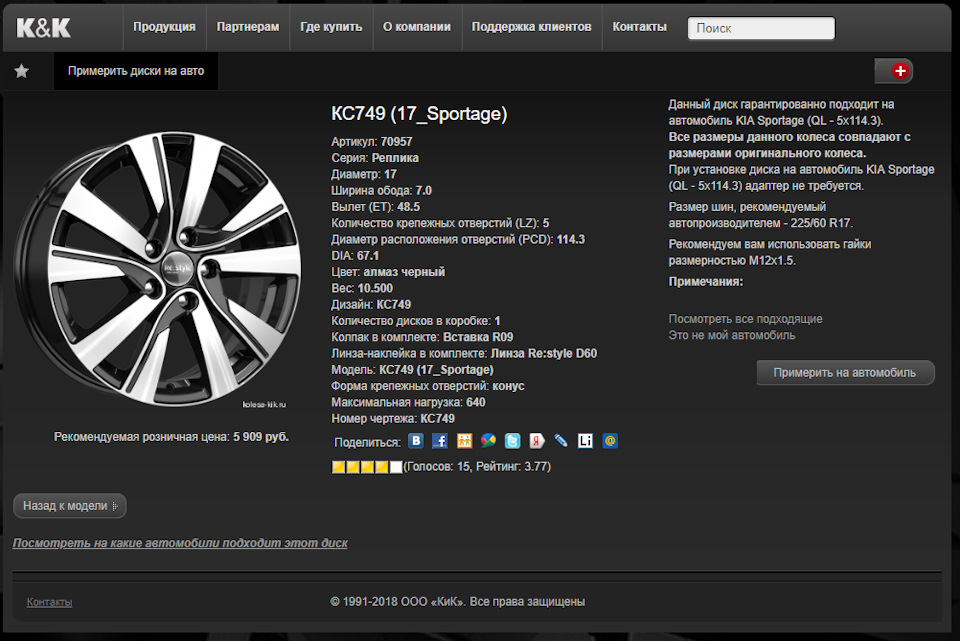This screenshot has width=960, height=641.
Task: Click footer Контакты link
Action: click(x=50, y=602)
